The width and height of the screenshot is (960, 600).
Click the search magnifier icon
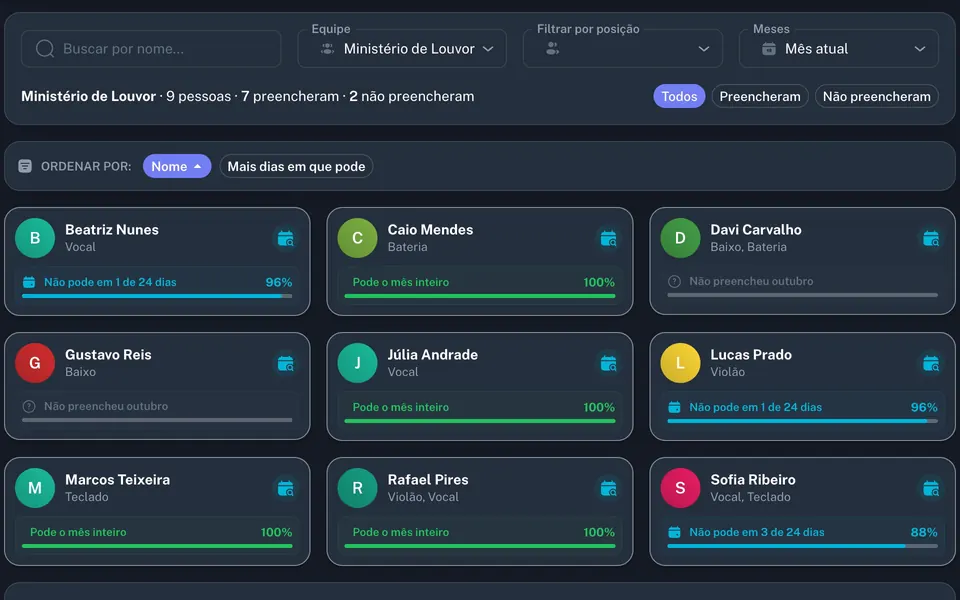(45, 48)
